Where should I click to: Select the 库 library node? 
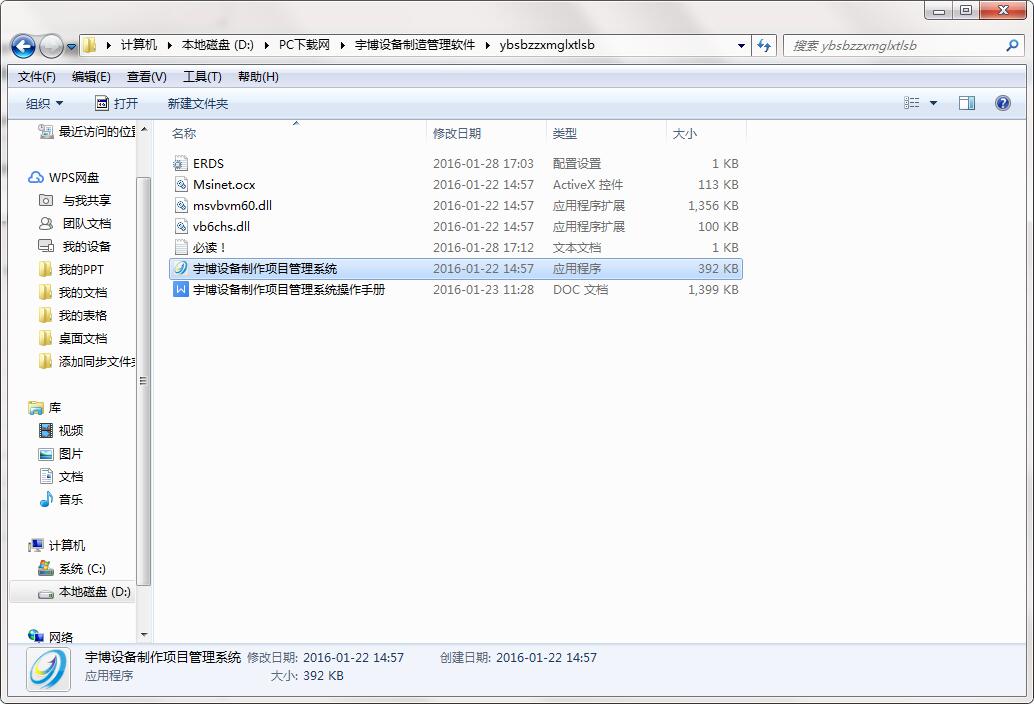click(x=45, y=408)
